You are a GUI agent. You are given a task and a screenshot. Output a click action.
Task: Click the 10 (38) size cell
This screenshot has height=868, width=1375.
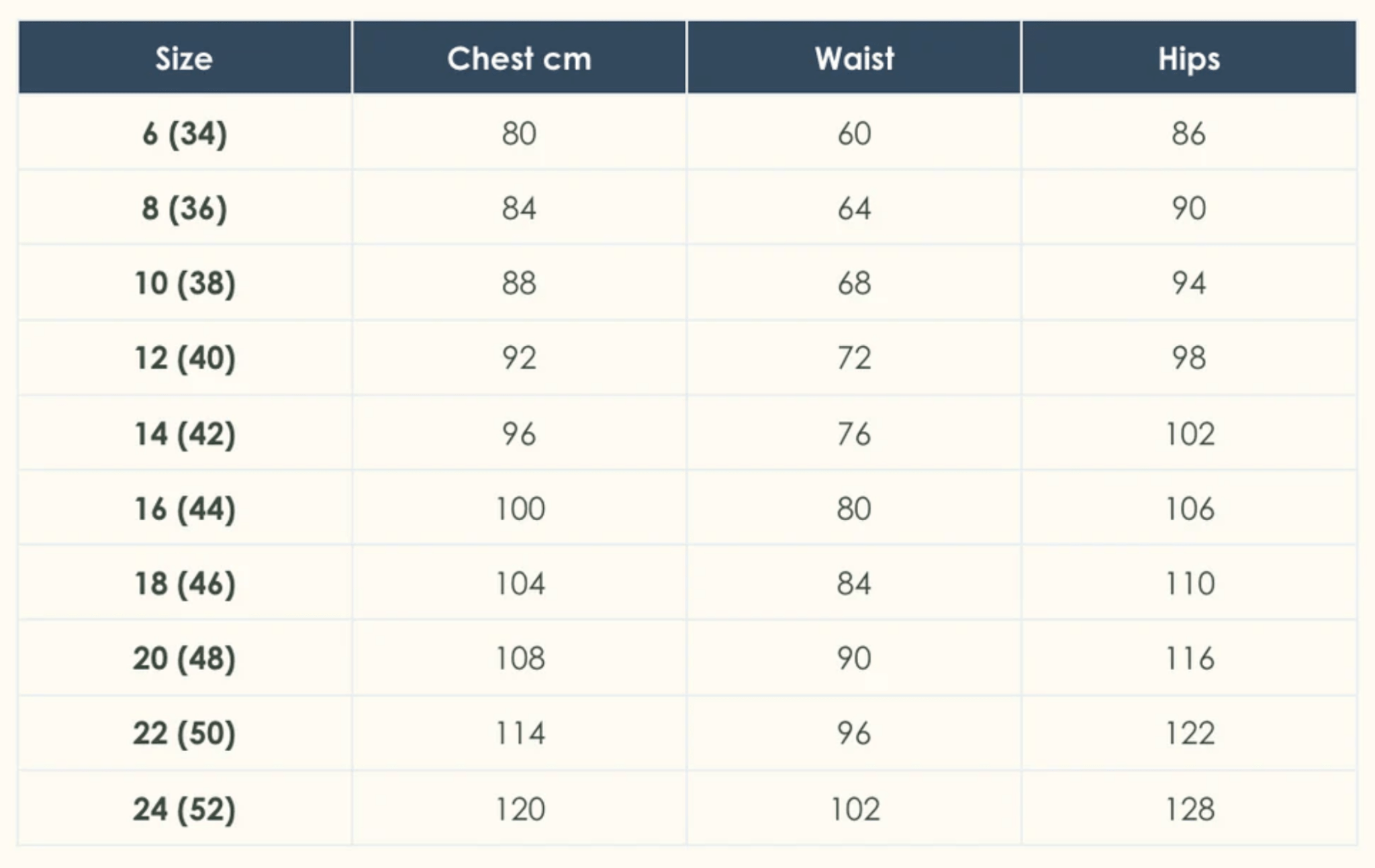click(185, 283)
